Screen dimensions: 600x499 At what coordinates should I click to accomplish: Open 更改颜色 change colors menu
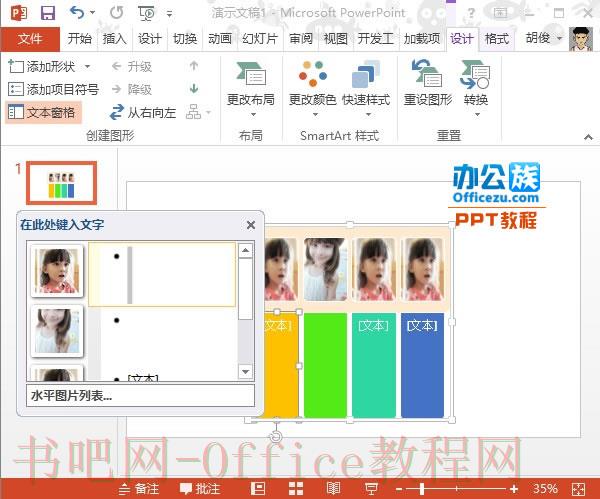click(x=313, y=89)
